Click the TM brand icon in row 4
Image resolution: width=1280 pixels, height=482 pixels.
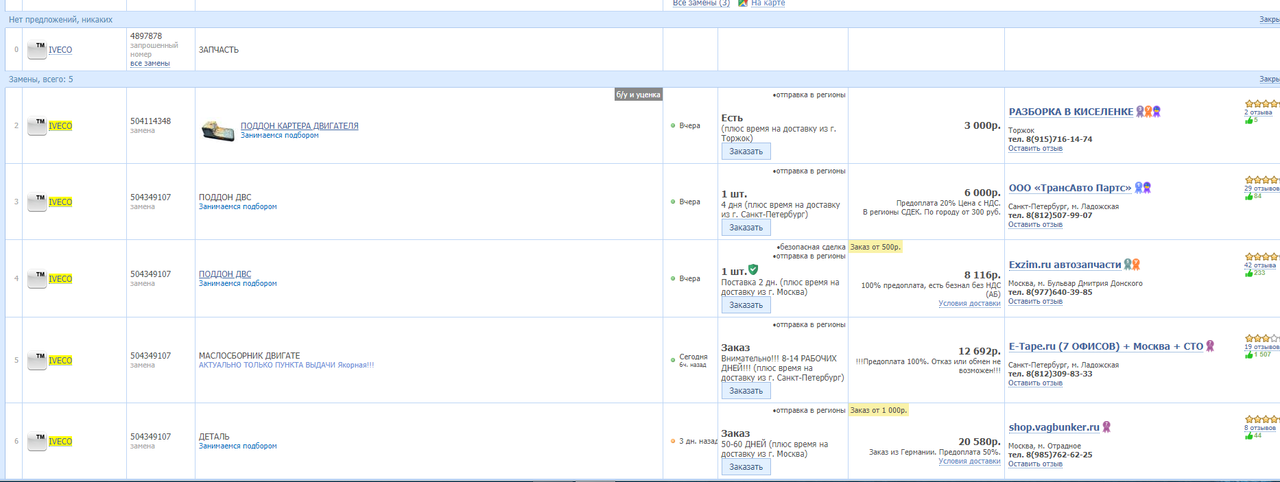[x=37, y=279]
